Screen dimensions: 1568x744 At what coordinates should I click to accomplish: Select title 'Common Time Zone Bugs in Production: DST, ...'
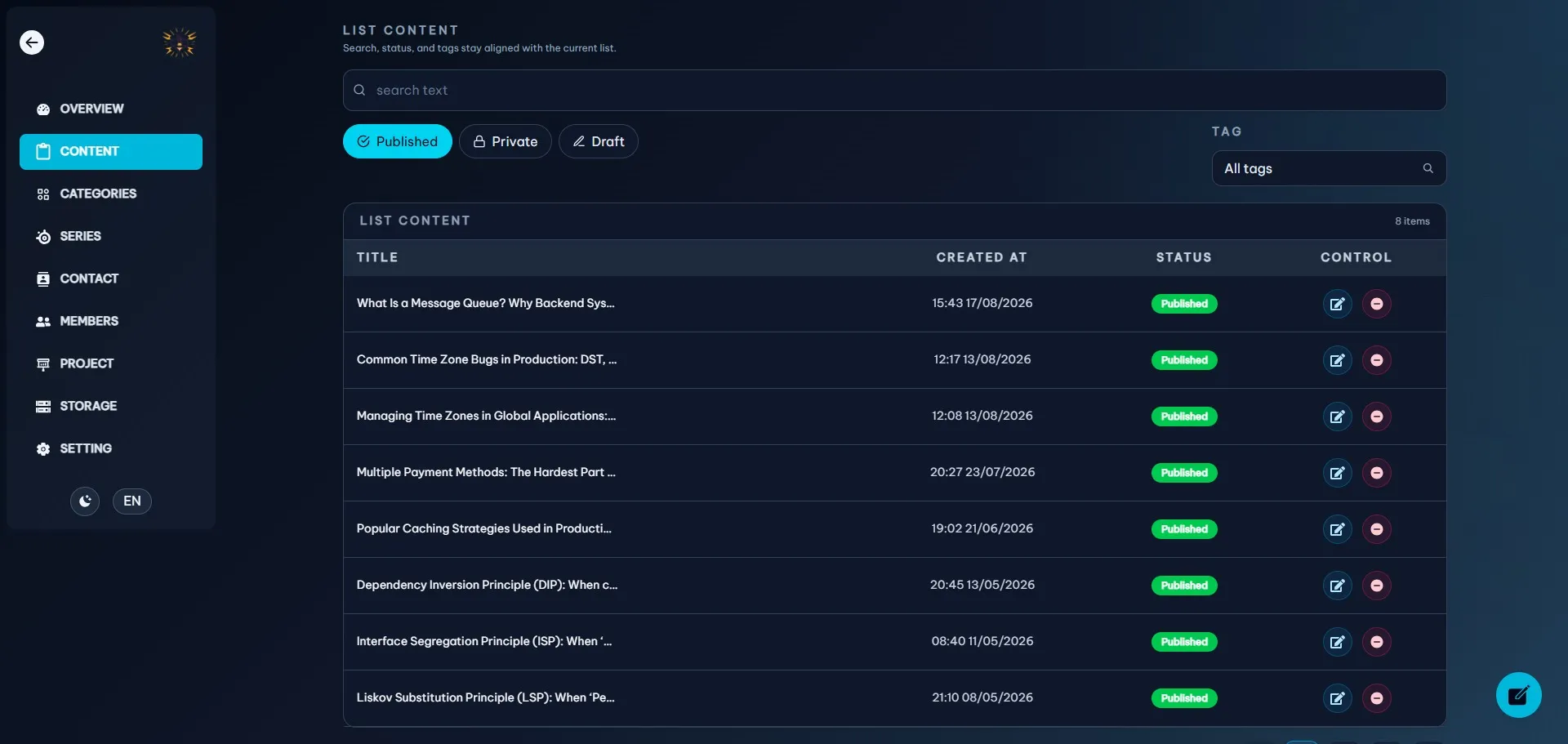pyautogui.click(x=487, y=360)
